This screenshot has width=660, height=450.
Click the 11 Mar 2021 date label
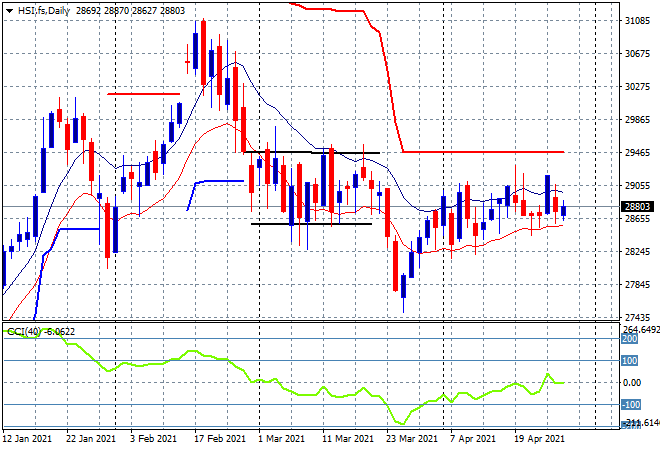[x=348, y=439]
